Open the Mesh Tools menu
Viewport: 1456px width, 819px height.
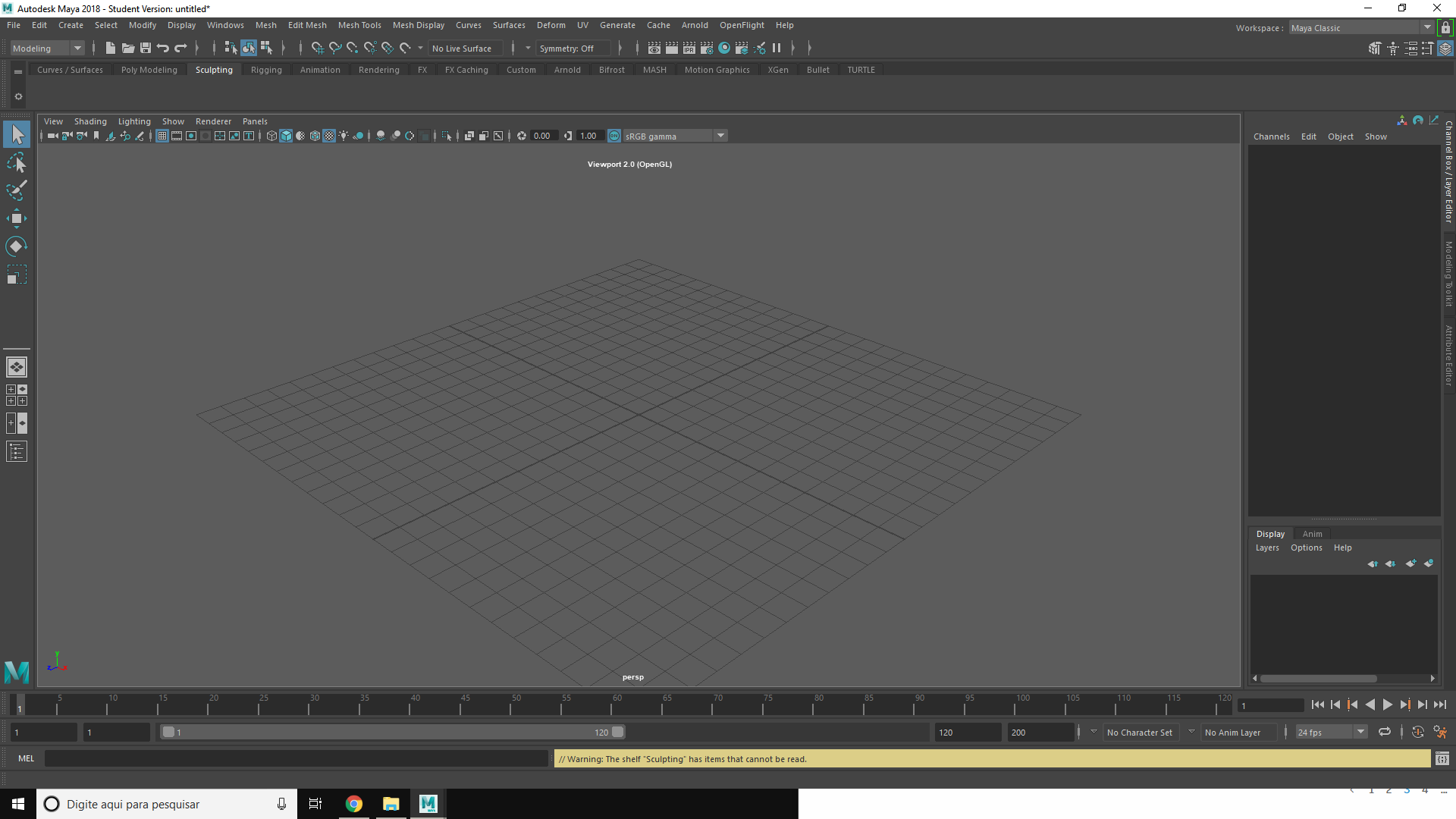359,25
